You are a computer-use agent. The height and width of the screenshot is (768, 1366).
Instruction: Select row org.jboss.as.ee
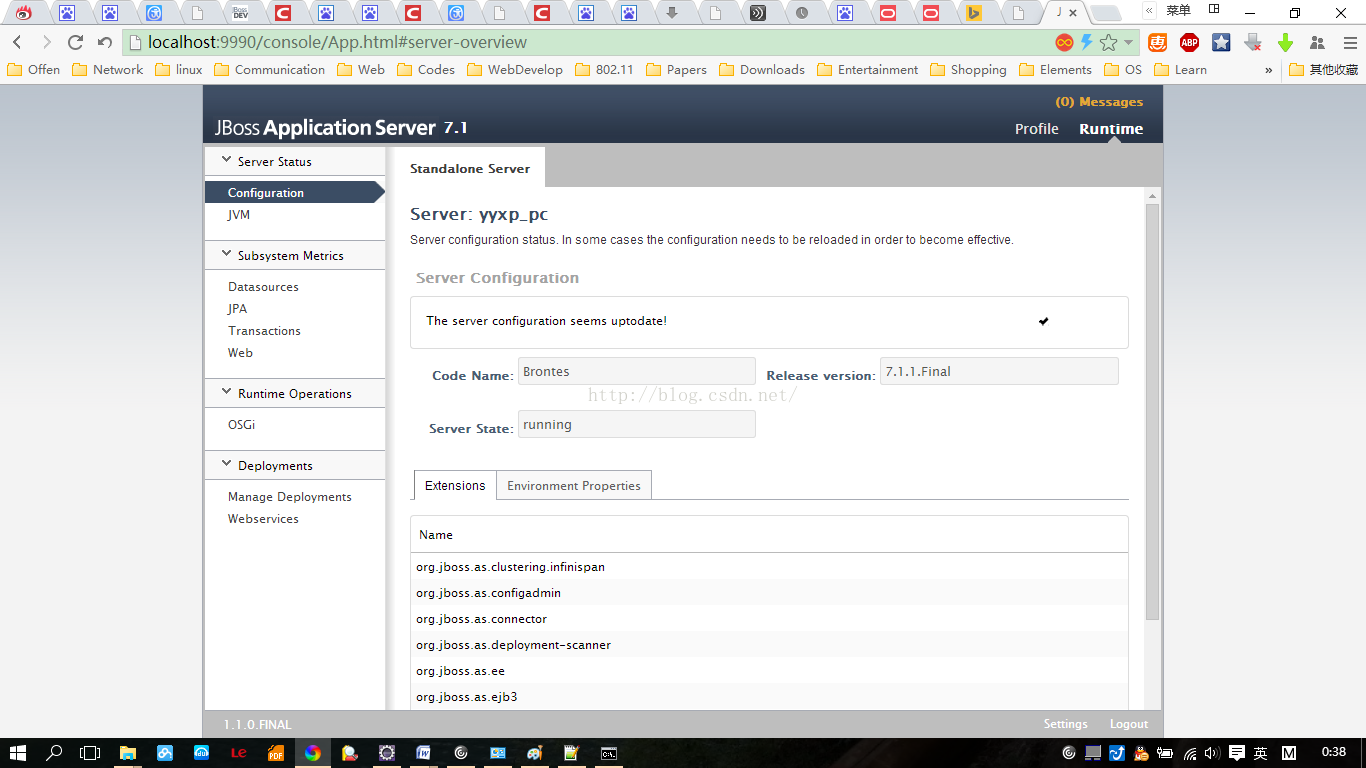point(769,670)
